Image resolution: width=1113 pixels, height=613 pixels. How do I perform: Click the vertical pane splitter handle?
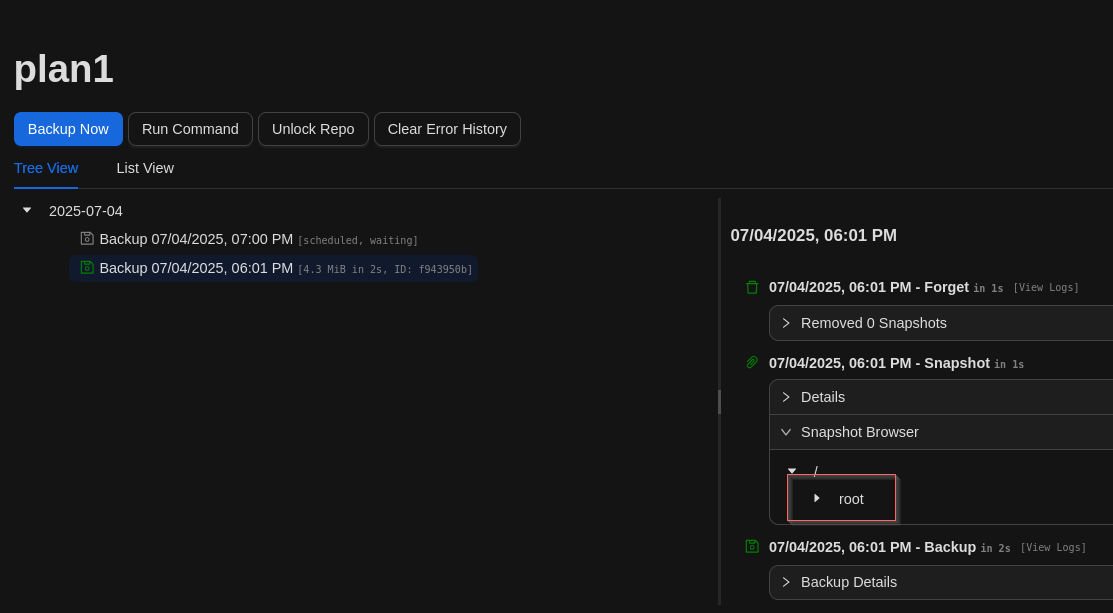[719, 402]
